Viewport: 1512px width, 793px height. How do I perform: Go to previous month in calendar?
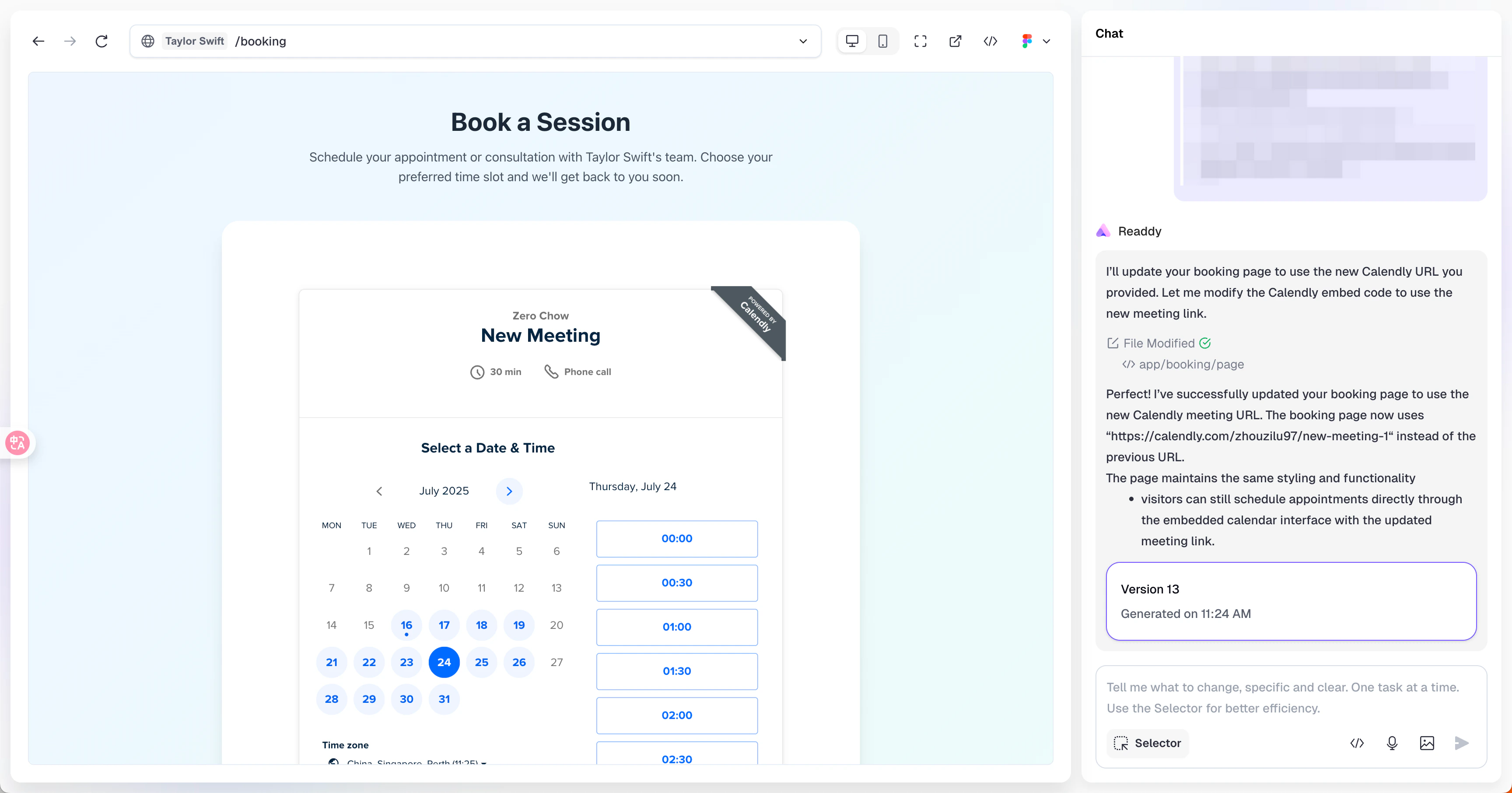coord(379,491)
